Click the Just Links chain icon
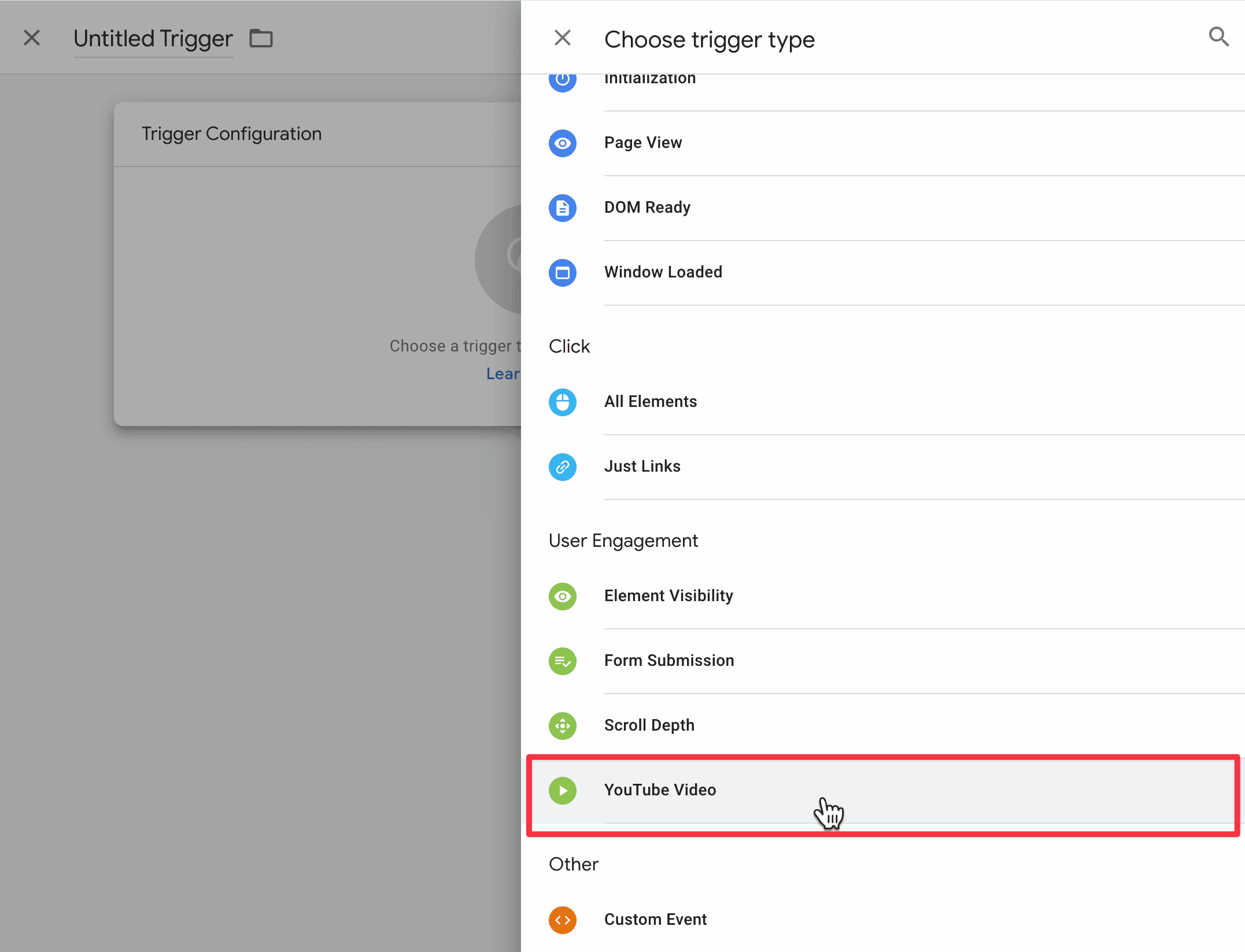 [x=562, y=467]
